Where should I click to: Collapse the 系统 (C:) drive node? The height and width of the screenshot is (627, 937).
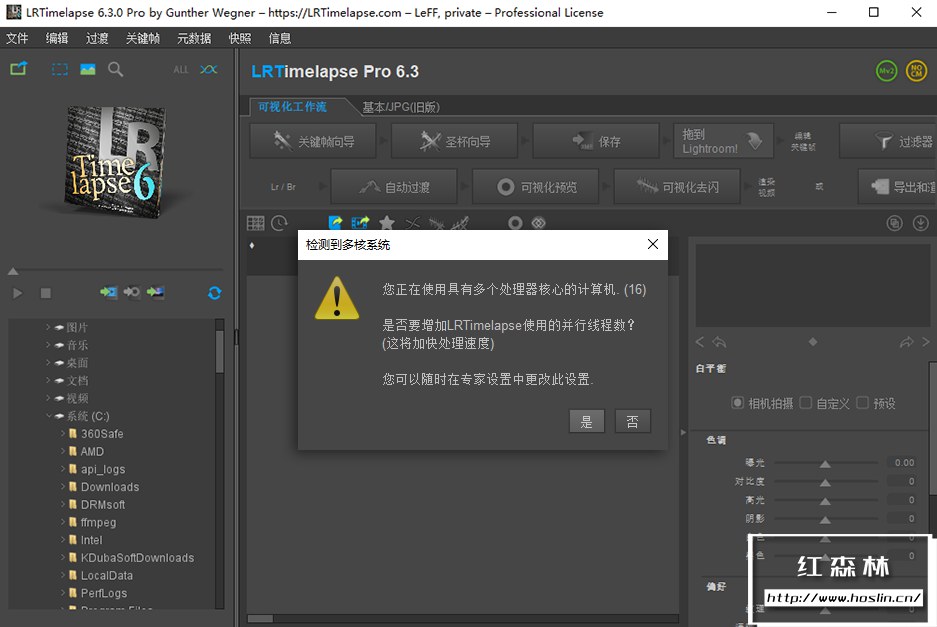tap(48, 416)
